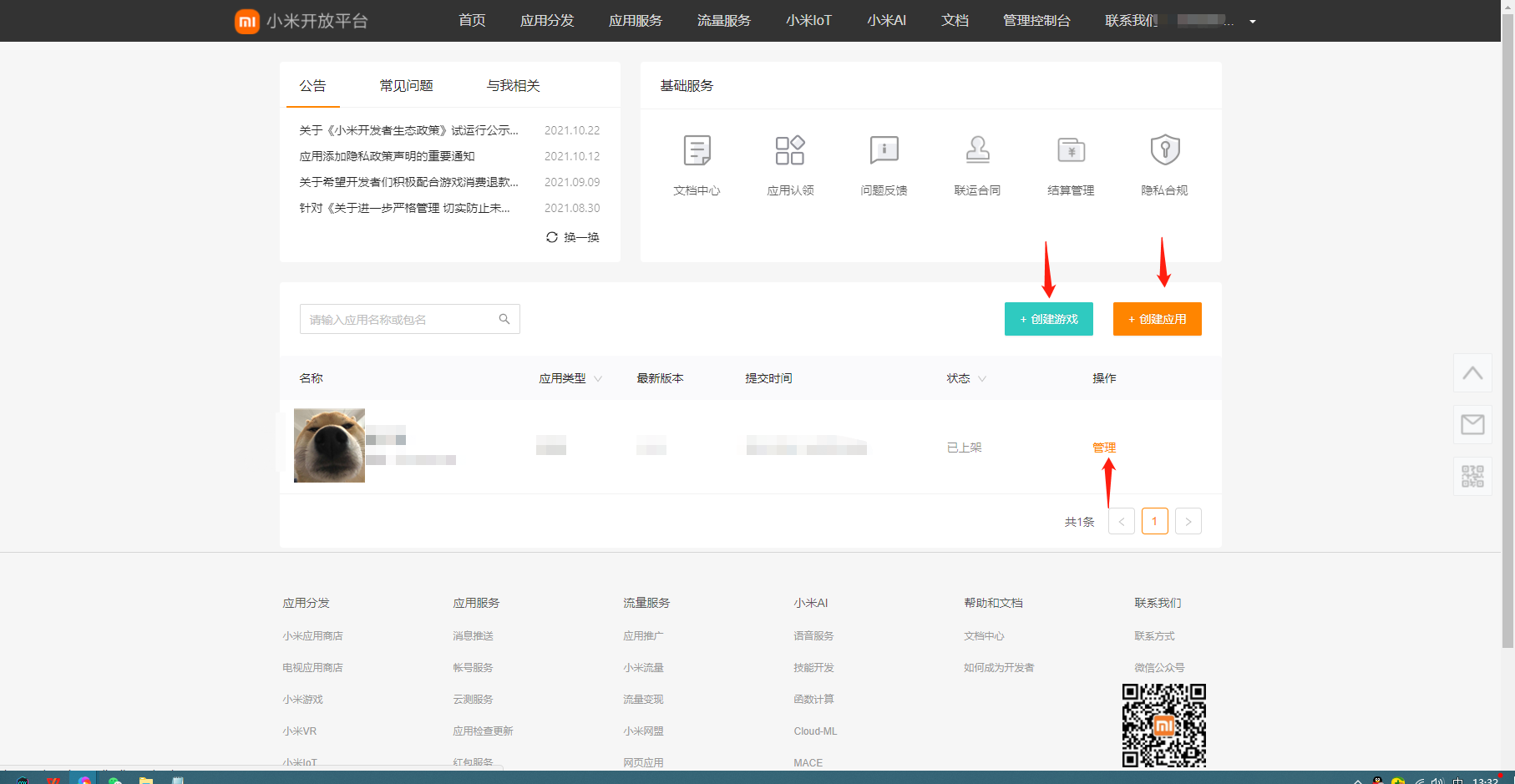Open footer link 语音服务
The width and height of the screenshot is (1515, 784).
813,636
